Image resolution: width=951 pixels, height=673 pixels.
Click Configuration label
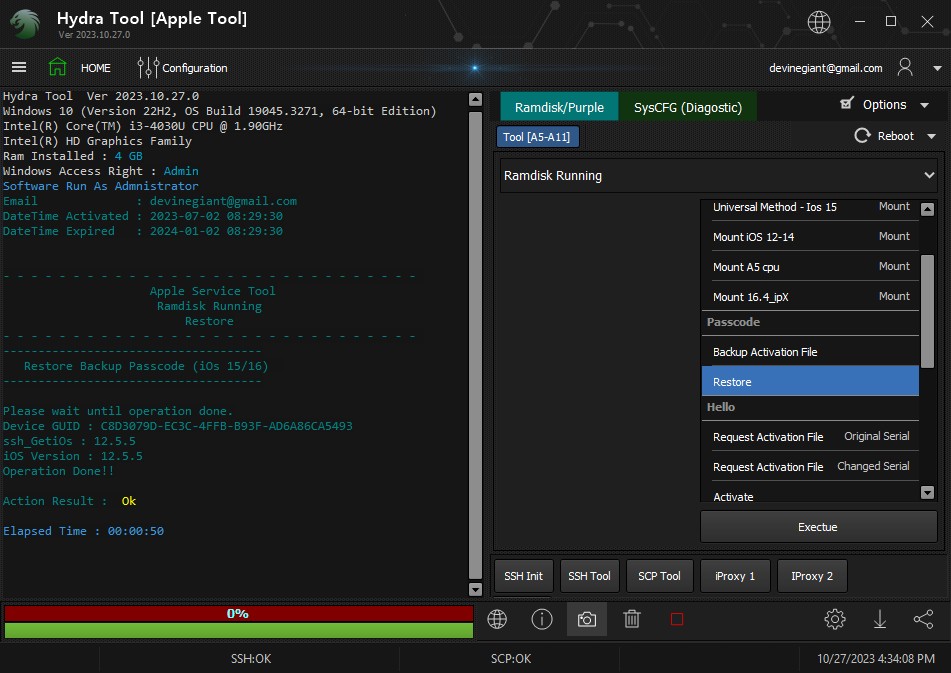click(195, 68)
